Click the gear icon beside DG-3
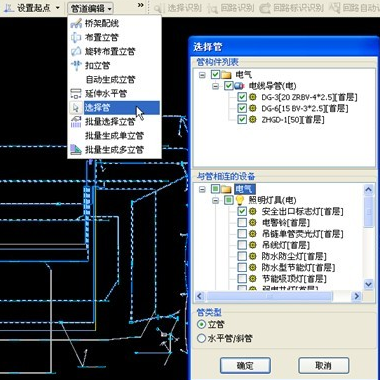Screen dimensions: 380x380 tap(253, 97)
